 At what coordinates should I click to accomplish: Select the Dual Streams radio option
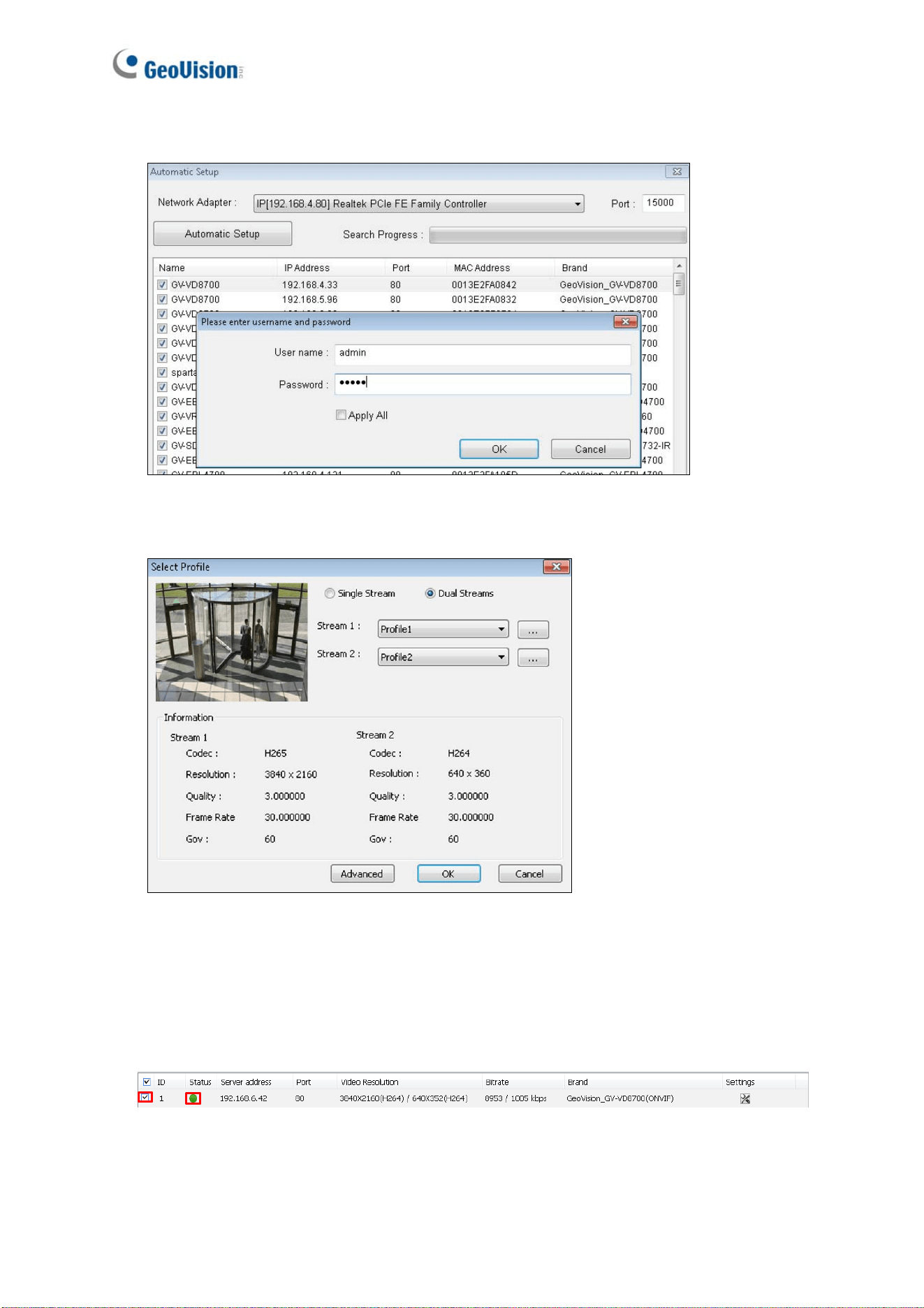tap(430, 593)
